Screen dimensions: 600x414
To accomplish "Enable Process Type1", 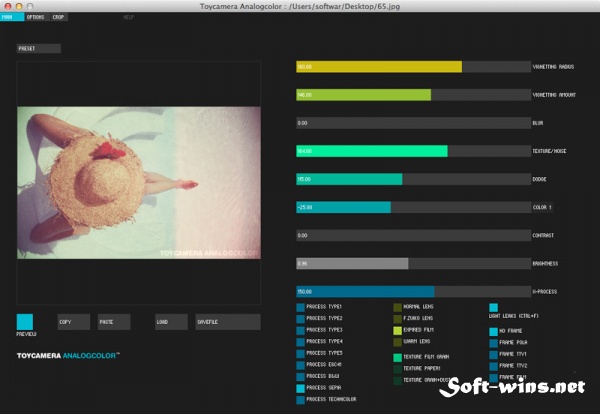I will point(300,307).
